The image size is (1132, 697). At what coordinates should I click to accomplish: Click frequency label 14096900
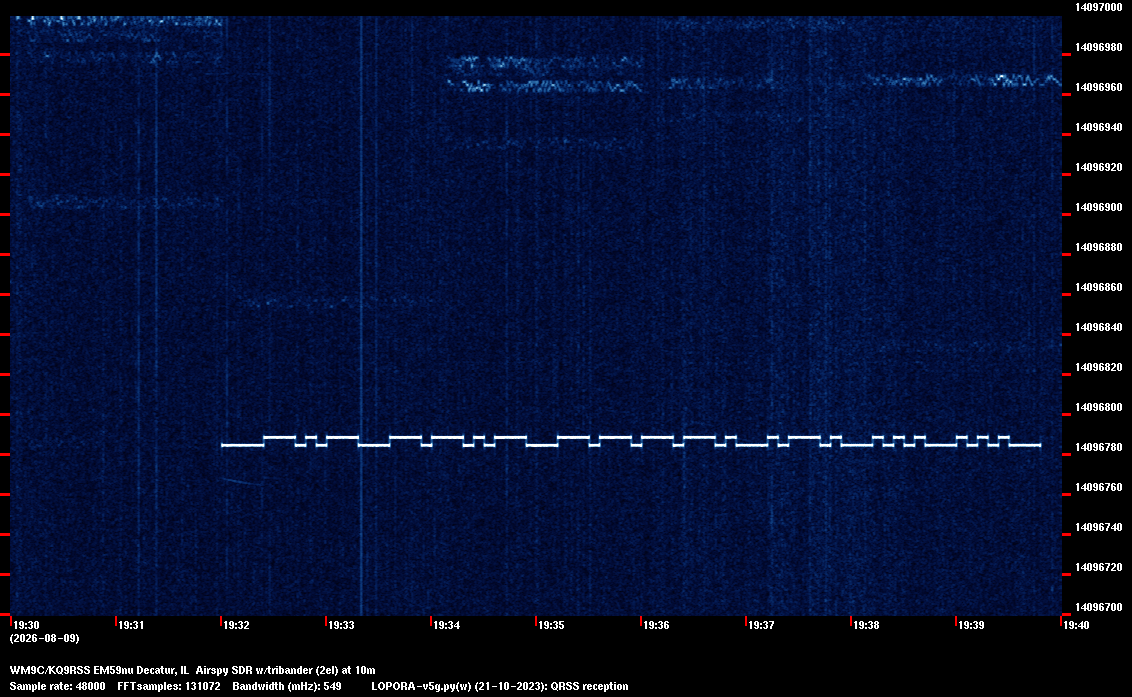point(1099,207)
